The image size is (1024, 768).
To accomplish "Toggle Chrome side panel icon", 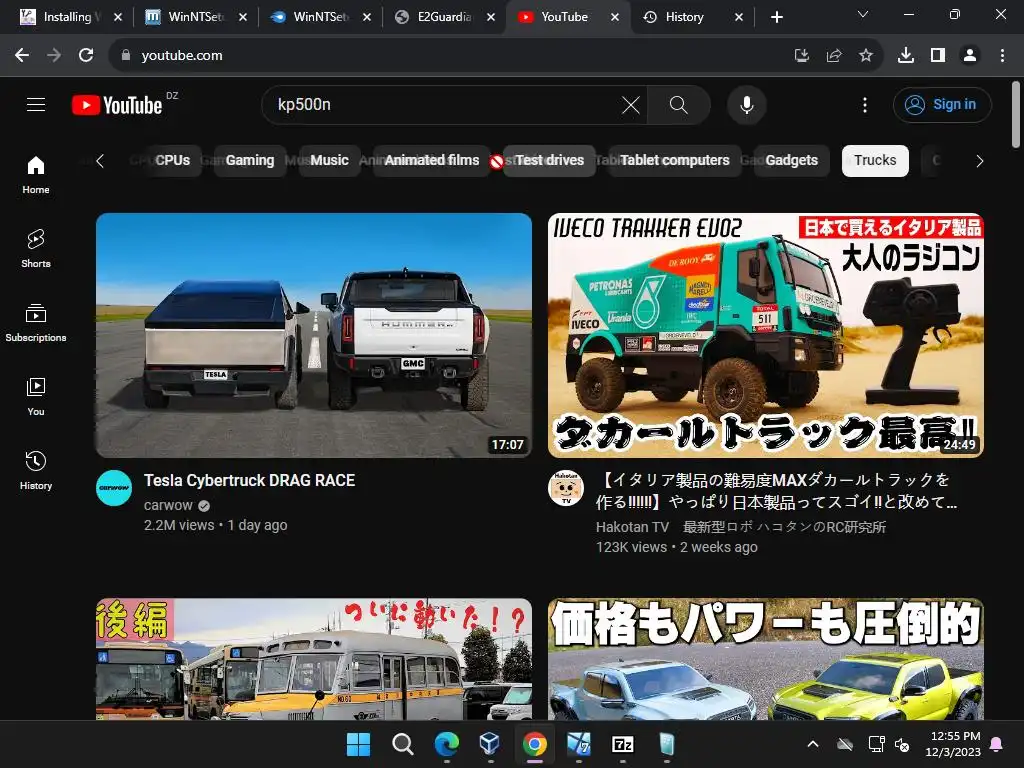I will 938,56.
